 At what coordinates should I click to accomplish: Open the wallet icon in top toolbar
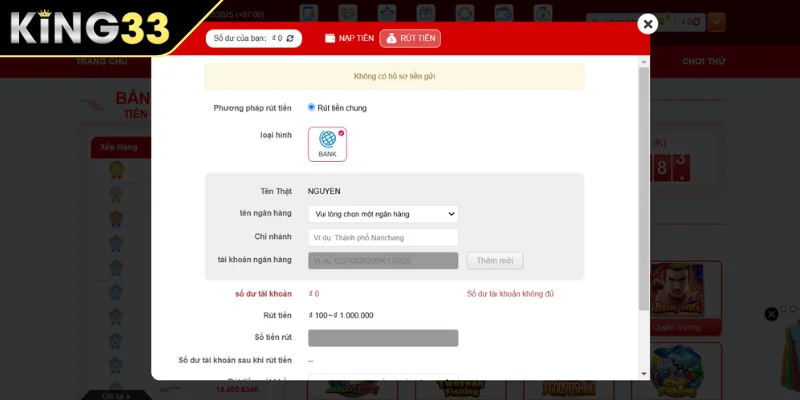[x=504, y=13]
